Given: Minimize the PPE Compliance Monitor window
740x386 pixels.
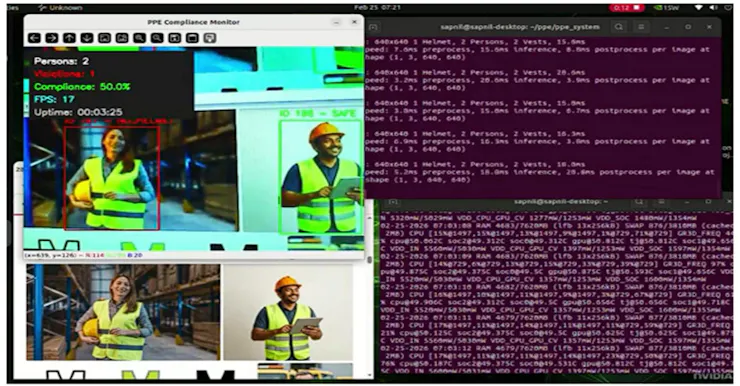Looking at the screenshot, I should click(x=336, y=22).
